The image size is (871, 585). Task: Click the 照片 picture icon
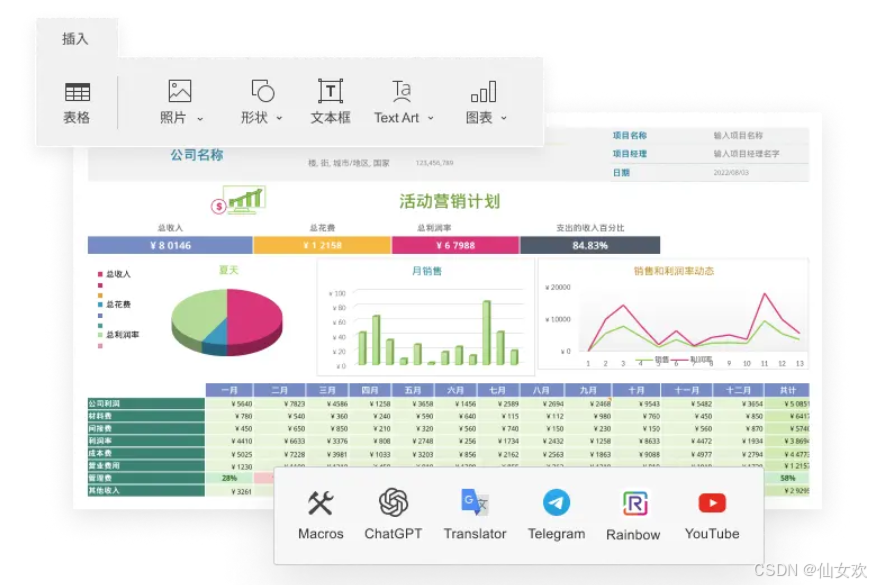[179, 91]
